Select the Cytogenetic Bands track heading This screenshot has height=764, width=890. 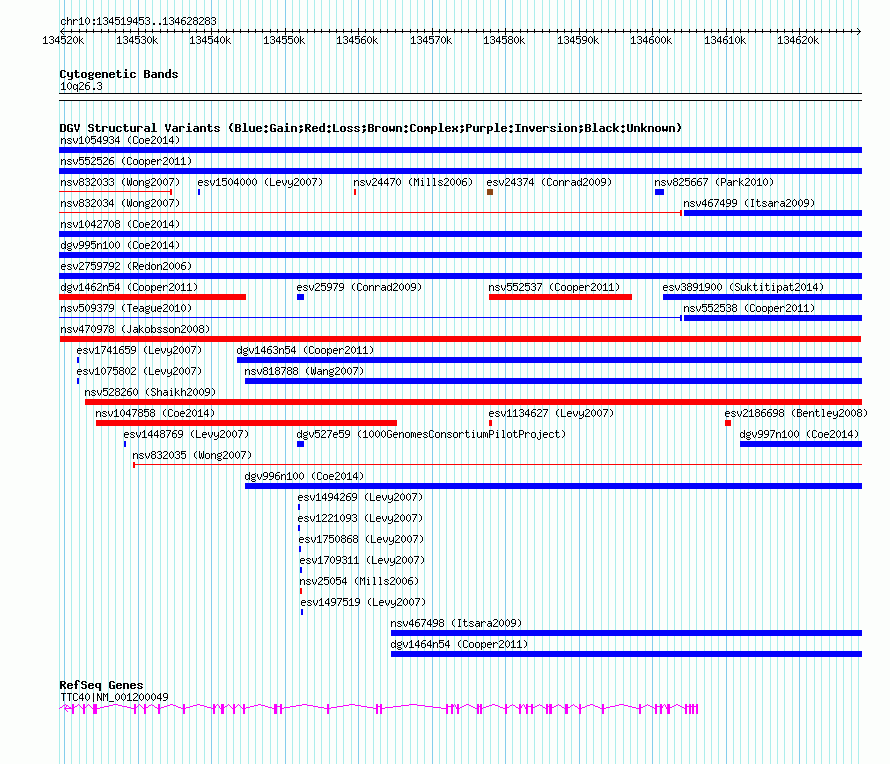tap(119, 74)
